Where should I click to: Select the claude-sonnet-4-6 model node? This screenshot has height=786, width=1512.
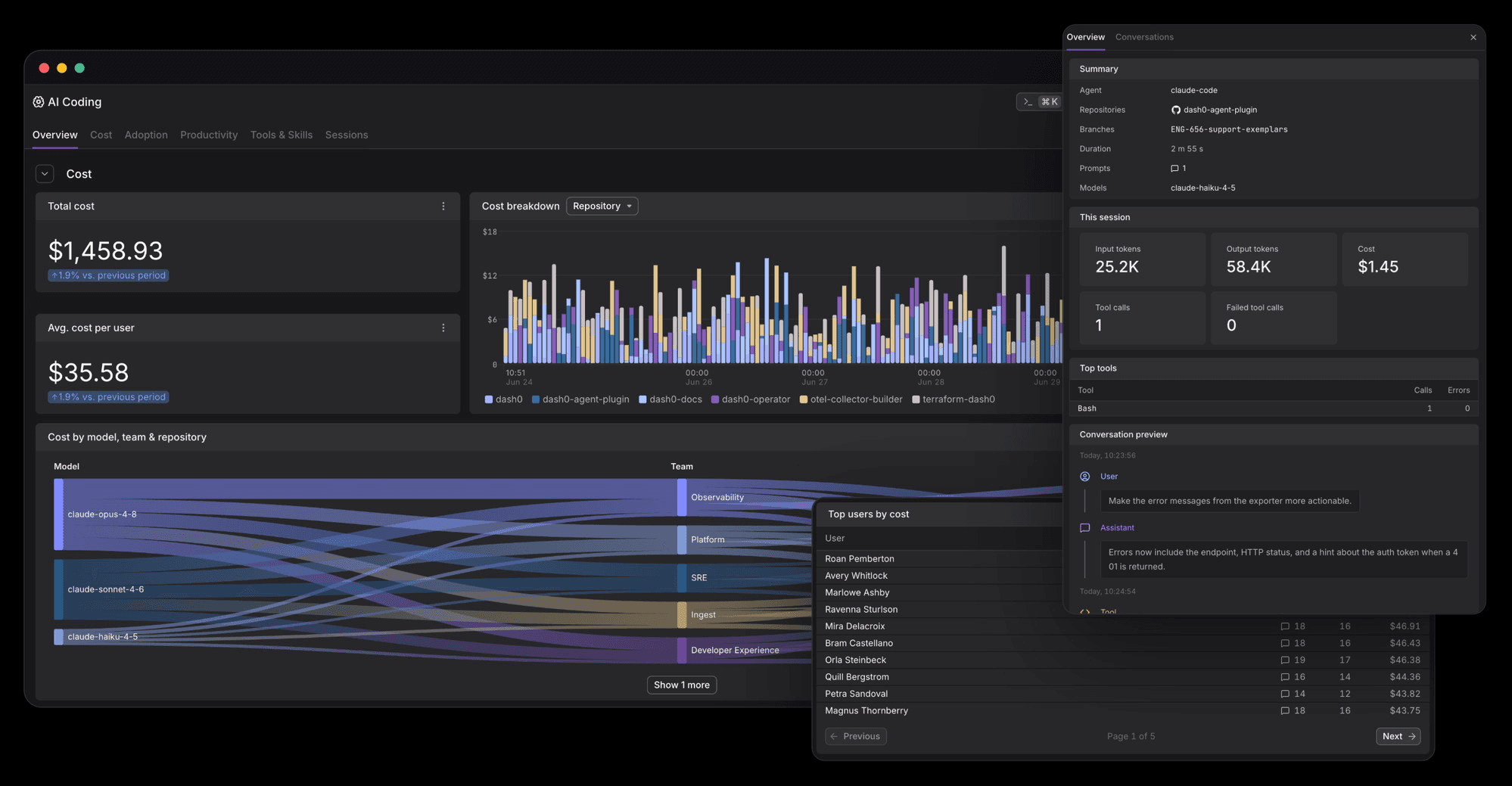click(x=58, y=590)
